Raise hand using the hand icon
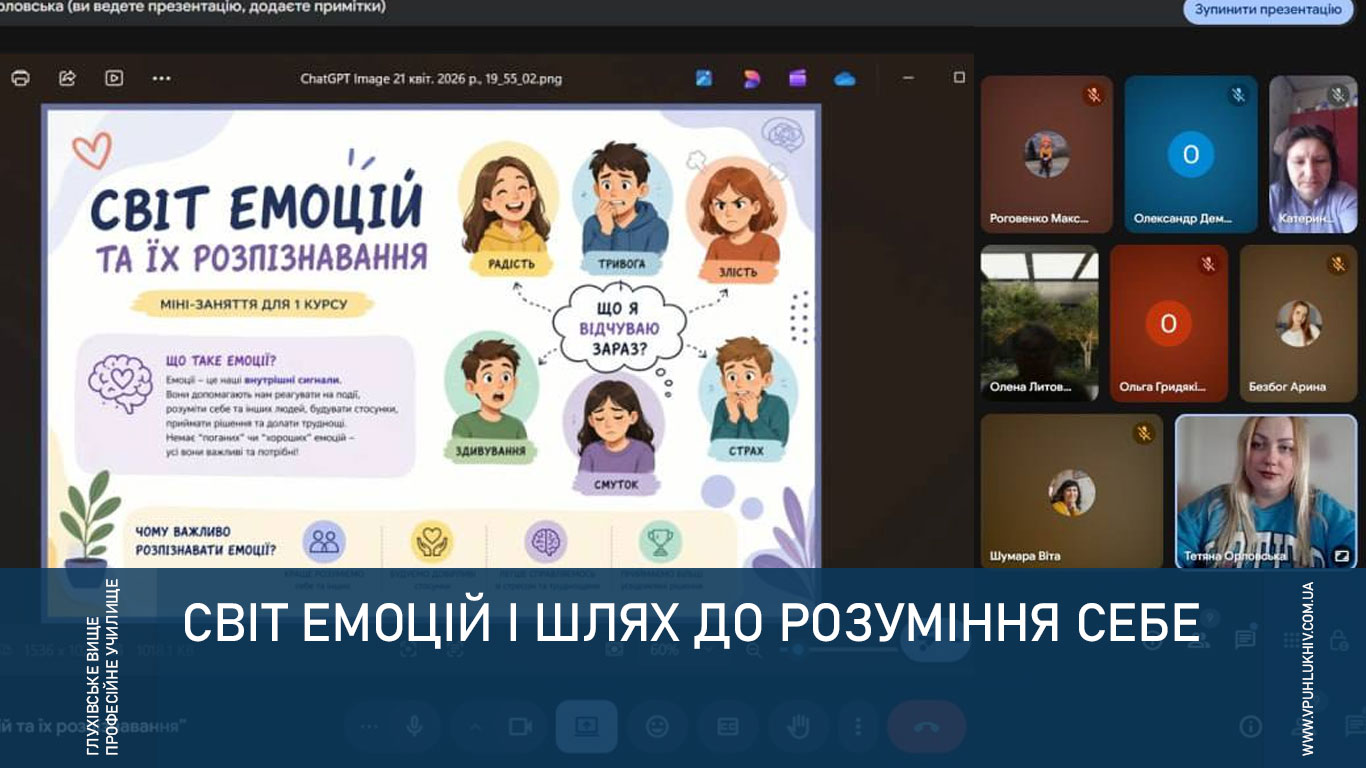Screen dimensions: 1366x768 pyautogui.click(x=799, y=727)
